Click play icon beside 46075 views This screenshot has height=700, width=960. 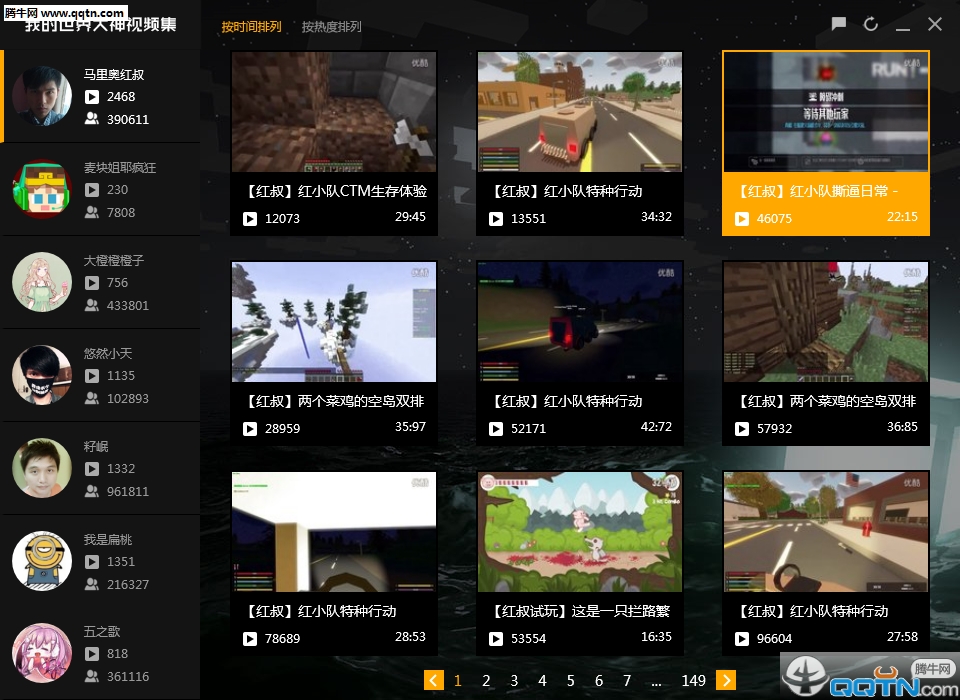click(742, 219)
